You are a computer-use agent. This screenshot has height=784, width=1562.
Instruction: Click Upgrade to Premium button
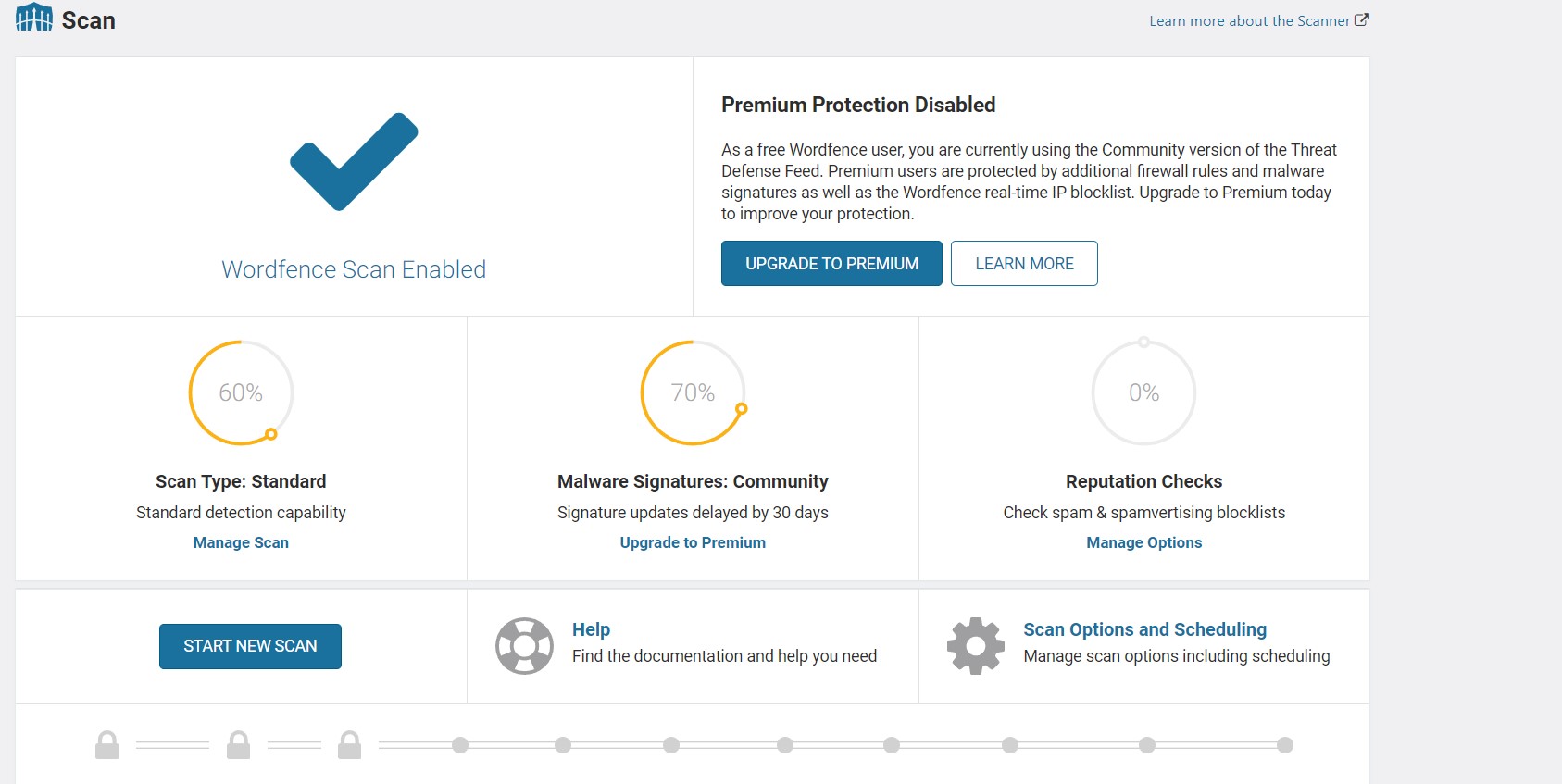click(831, 264)
